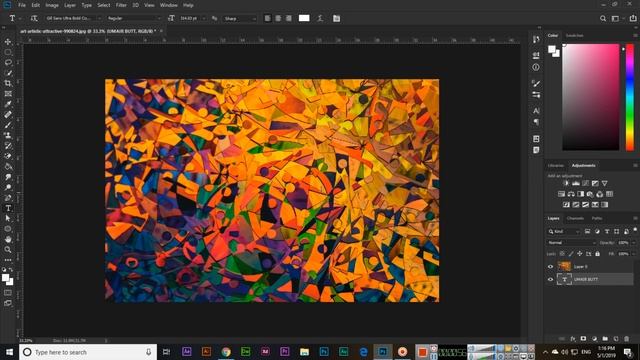
Task: Toggle lock position icon
Action: pos(580,254)
